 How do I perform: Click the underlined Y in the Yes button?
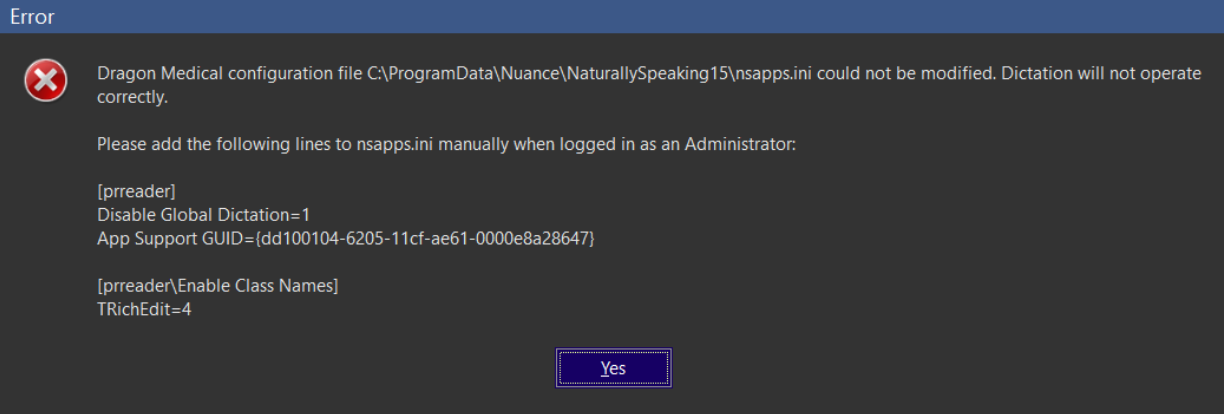click(x=605, y=368)
